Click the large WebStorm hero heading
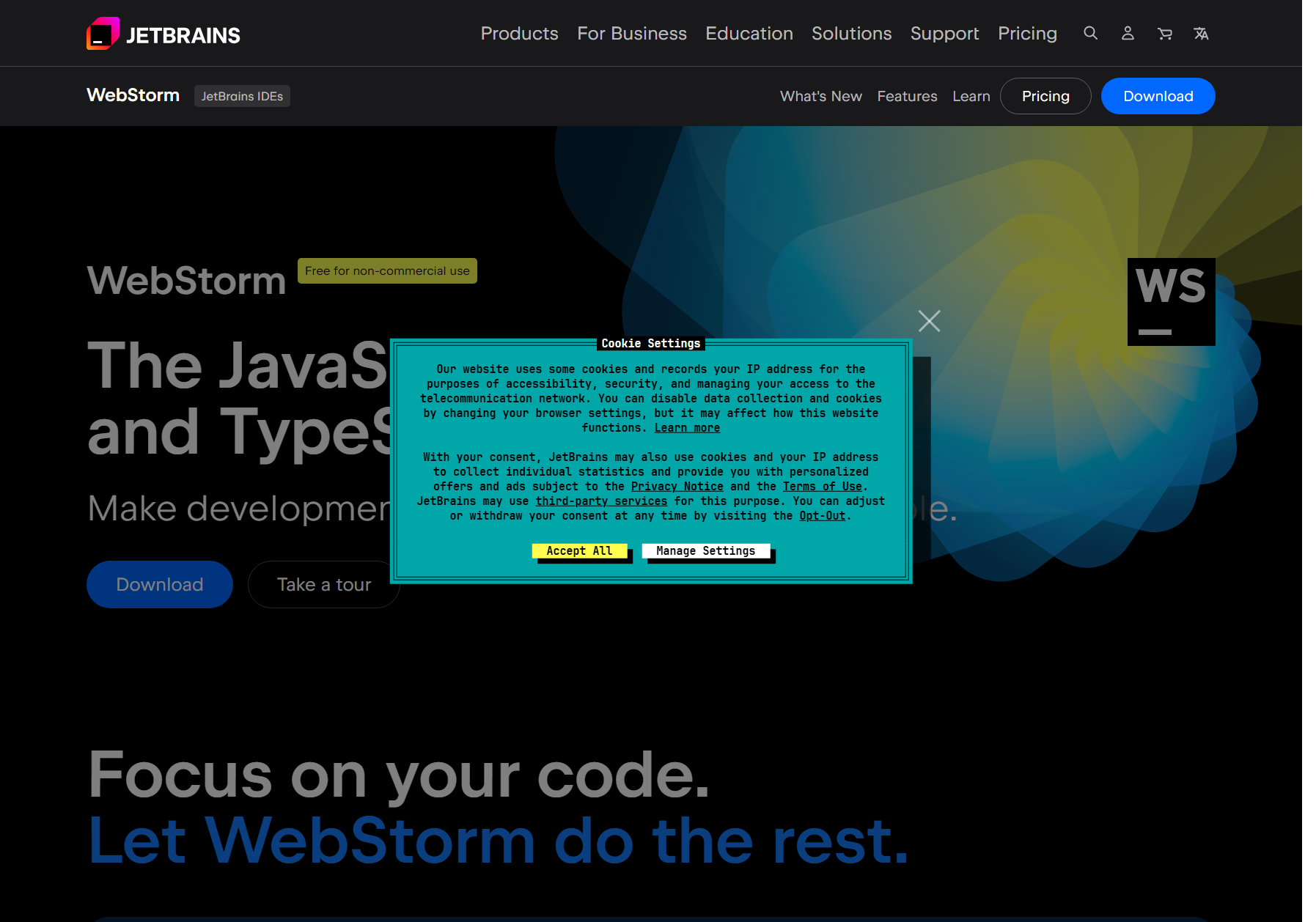This screenshot has height=922, width=1316. 186,280
